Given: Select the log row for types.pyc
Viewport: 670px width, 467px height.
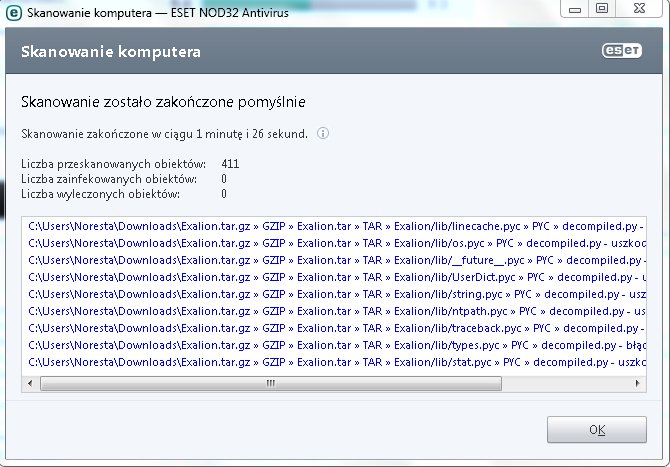Looking at the screenshot, I should [x=334, y=345].
